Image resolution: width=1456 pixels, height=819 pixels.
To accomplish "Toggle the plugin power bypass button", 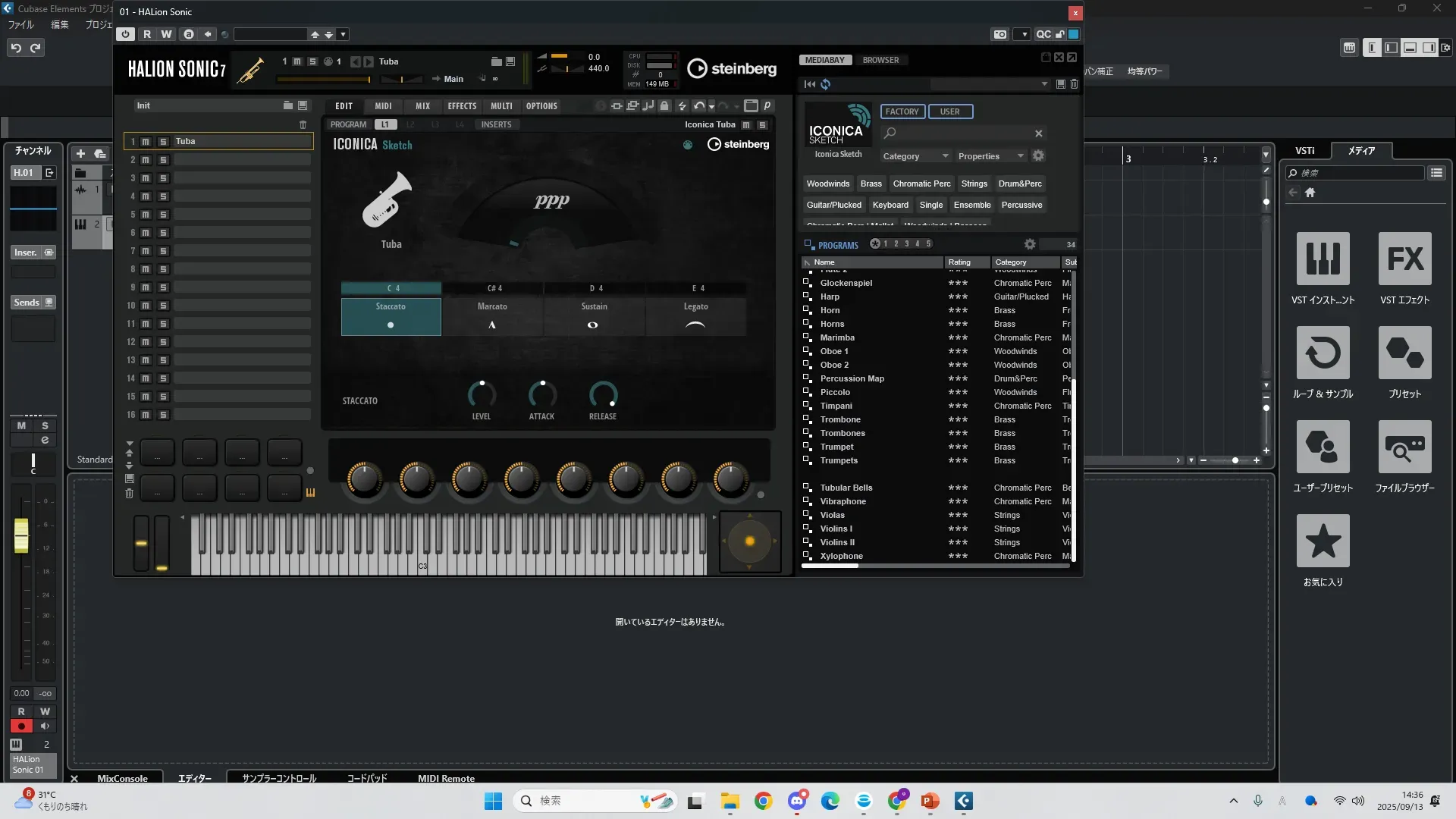I will (126, 34).
